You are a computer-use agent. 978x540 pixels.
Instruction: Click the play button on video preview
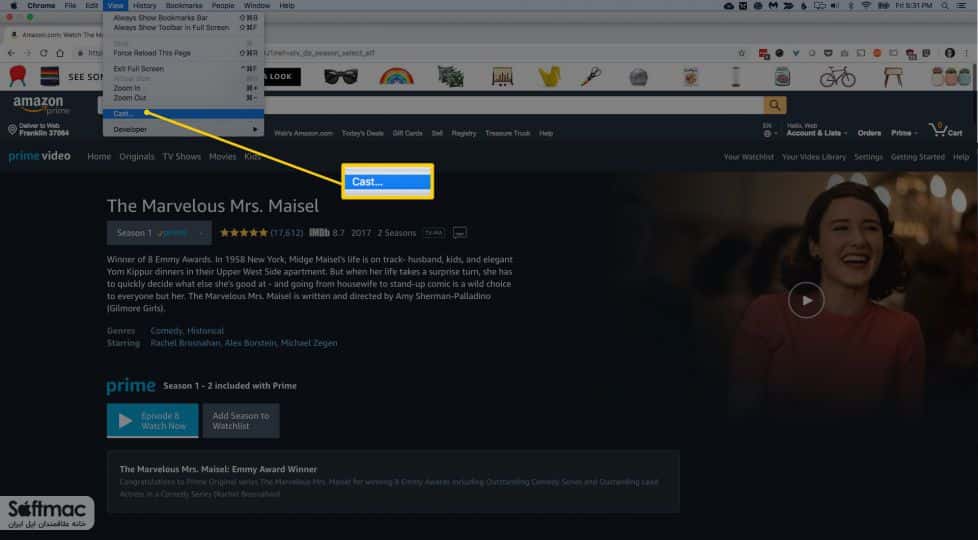tap(806, 300)
